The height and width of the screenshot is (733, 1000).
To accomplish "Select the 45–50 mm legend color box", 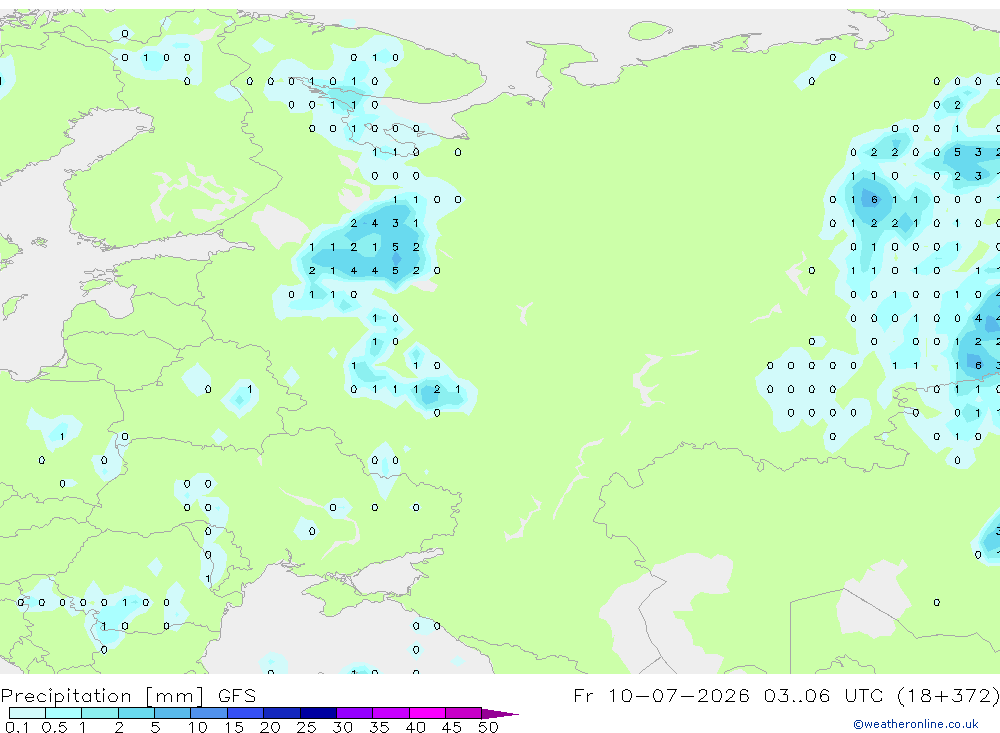I will pyautogui.click(x=464, y=713).
